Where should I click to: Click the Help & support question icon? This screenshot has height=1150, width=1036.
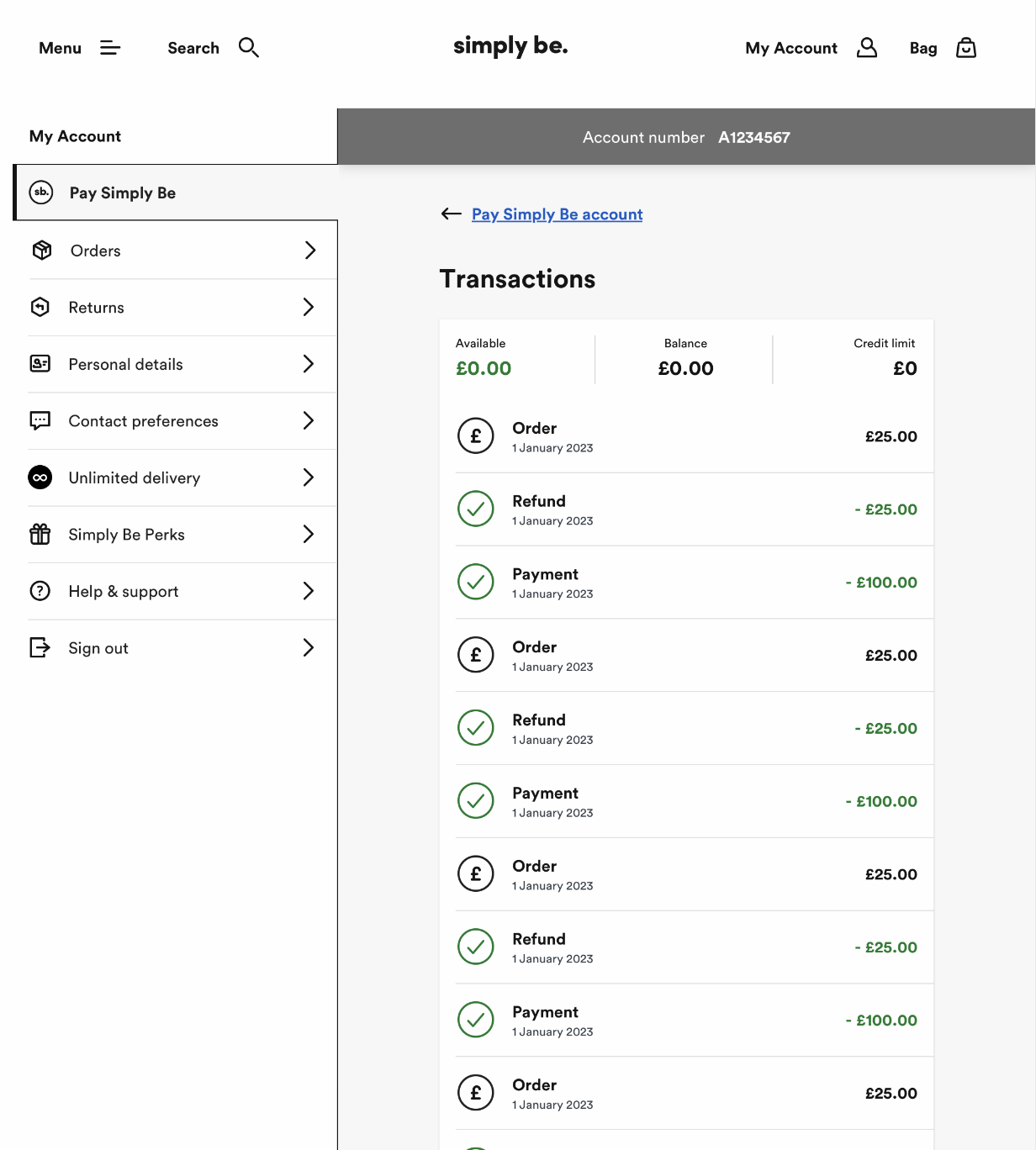click(40, 591)
